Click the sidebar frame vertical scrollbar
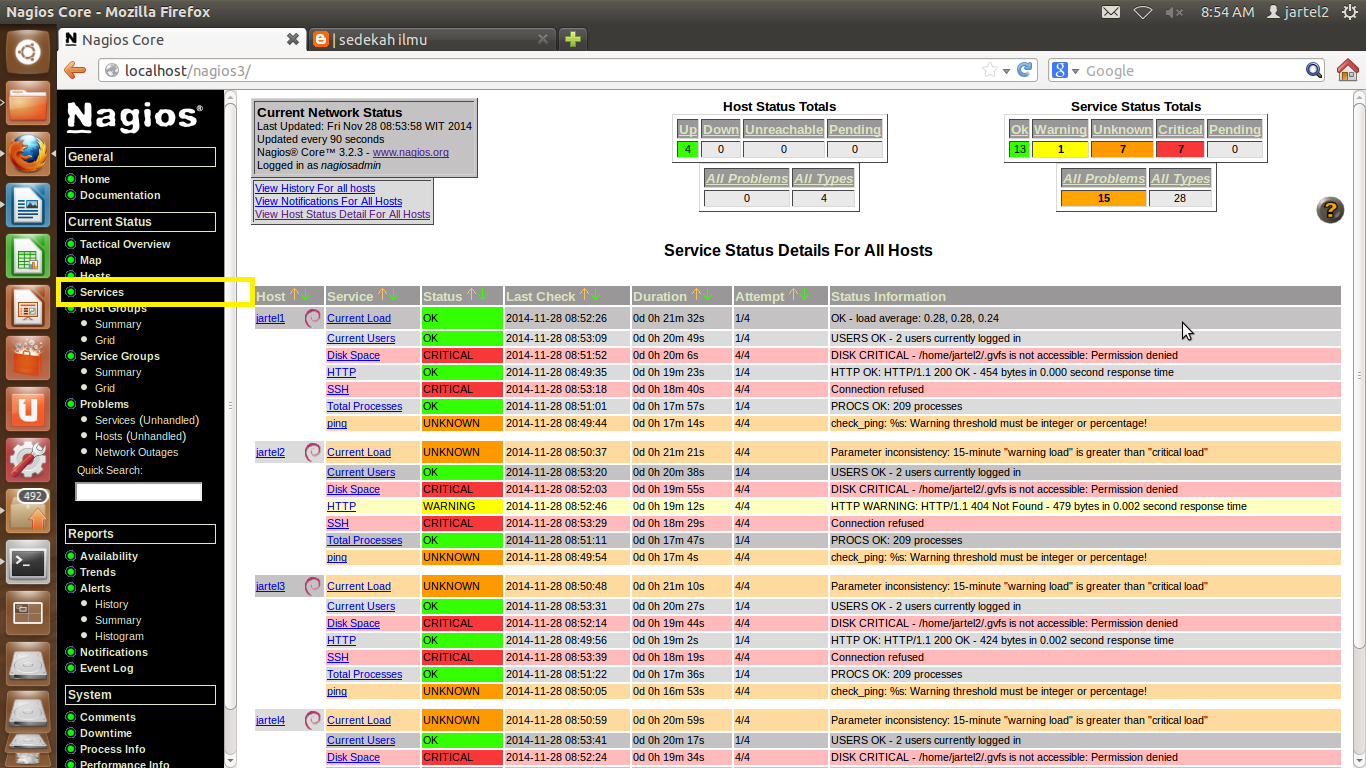Screen dimensions: 1366x768 (x=230, y=430)
